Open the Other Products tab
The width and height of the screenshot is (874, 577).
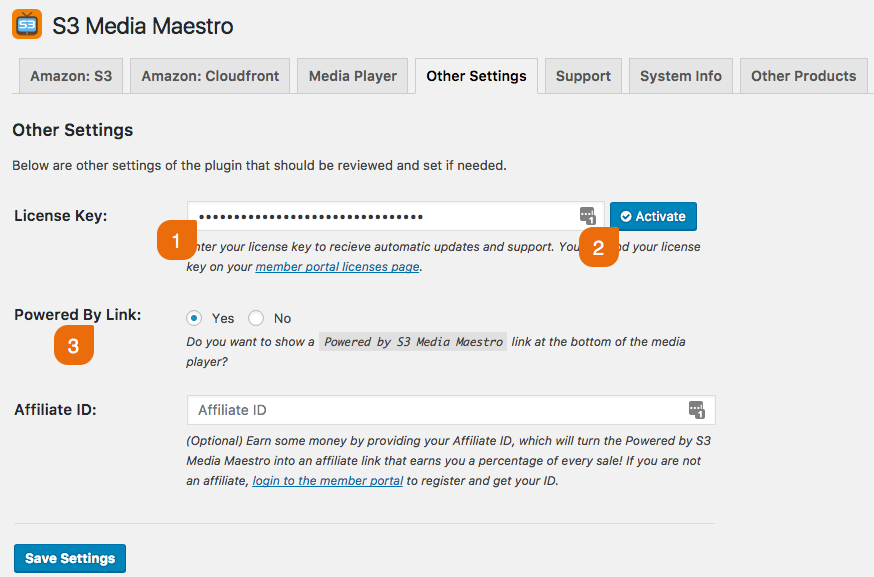coord(803,75)
